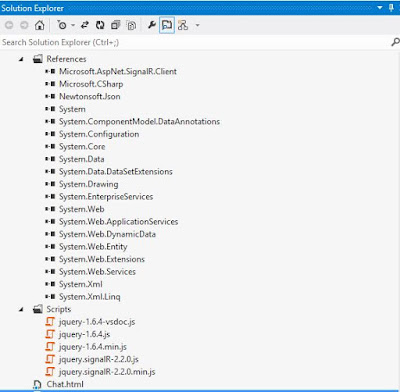Screen dimensions: 400x392
Task: Select the System.Xml.Linq reference
Action: click(90, 297)
